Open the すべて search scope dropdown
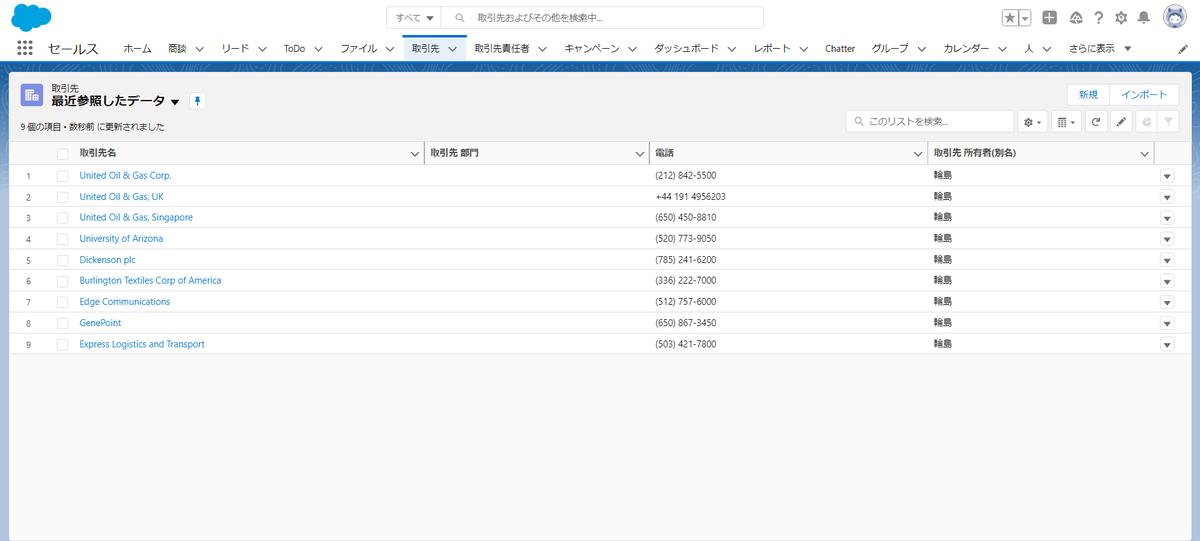 (x=414, y=18)
